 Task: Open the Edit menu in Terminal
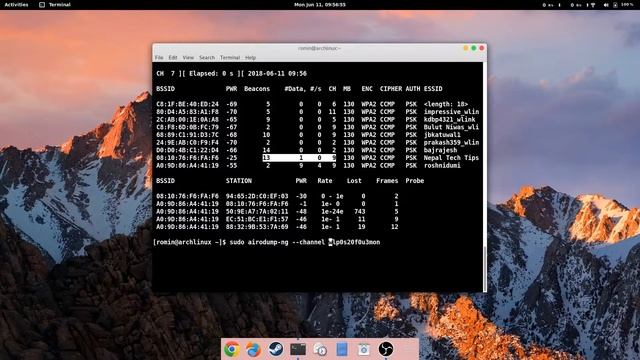coord(173,58)
